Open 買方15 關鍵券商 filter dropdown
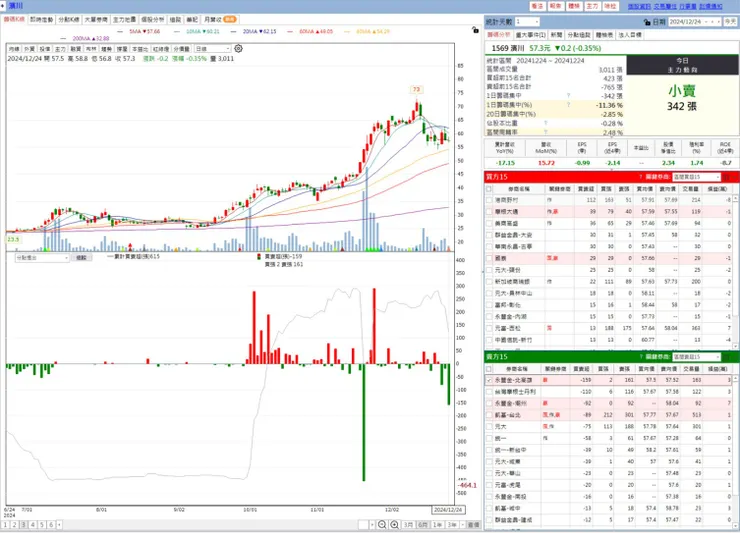 pyautogui.click(x=696, y=177)
